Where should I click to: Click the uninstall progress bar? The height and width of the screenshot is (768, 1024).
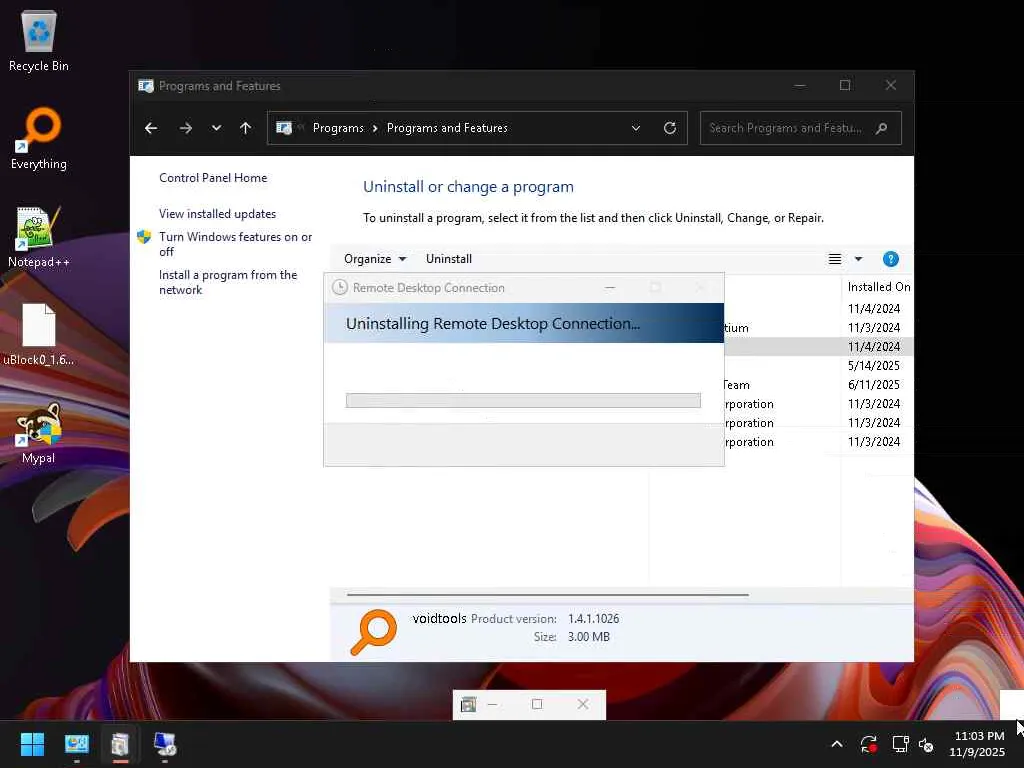(x=523, y=400)
